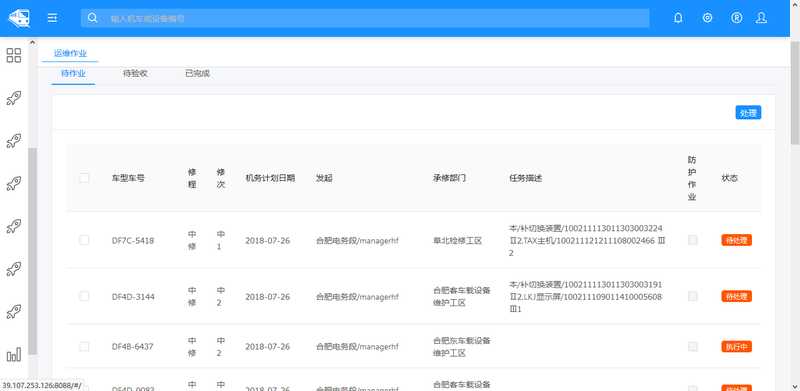
Task: Click the 修次 column header
Action: tap(221, 178)
